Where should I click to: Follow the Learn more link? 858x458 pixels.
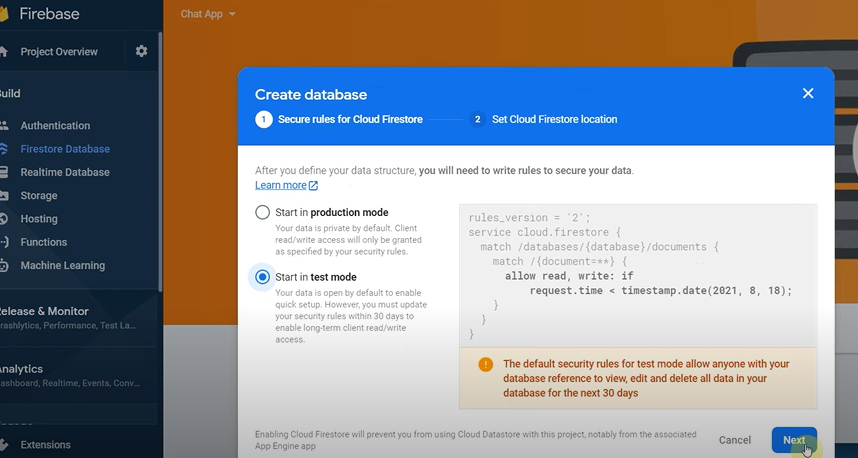281,185
